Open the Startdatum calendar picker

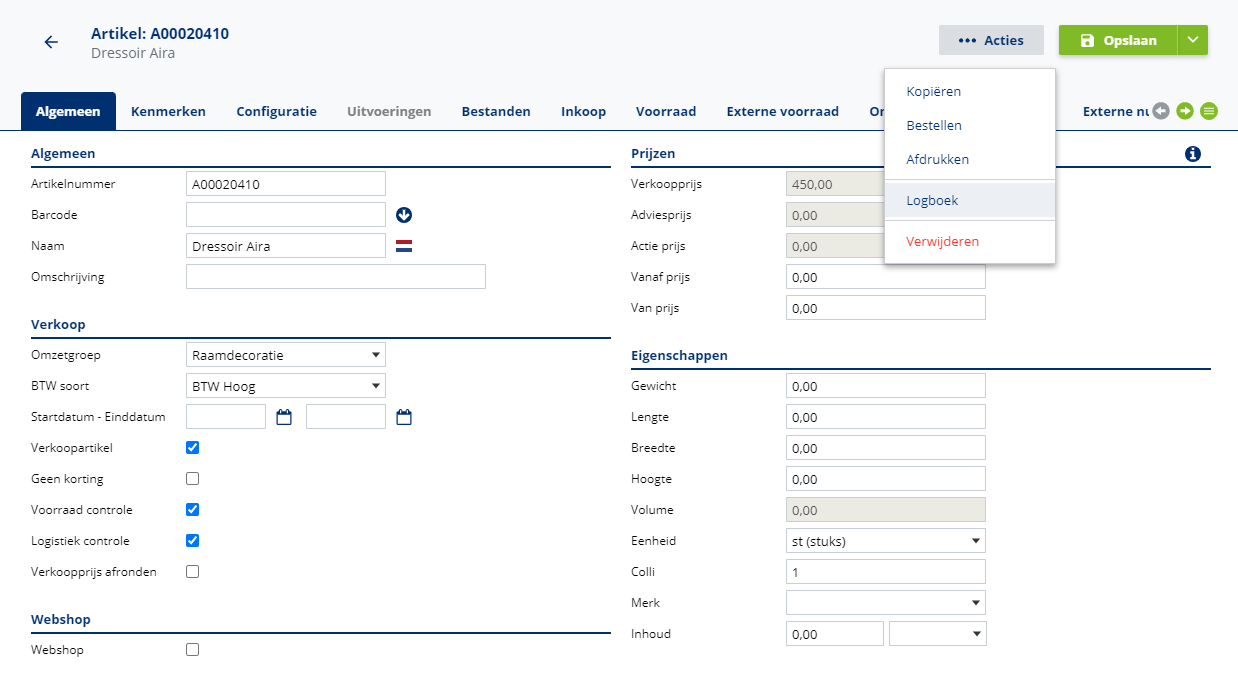(x=284, y=417)
